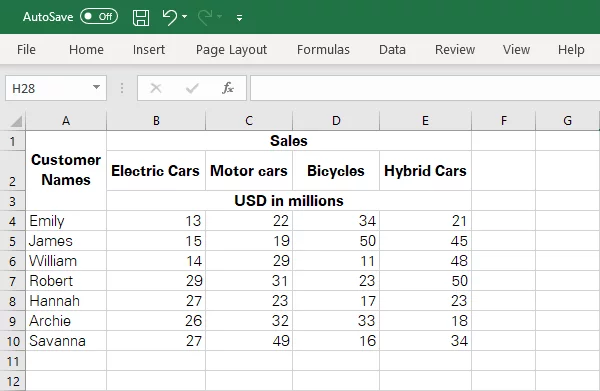Open the View ribbon tab

pyautogui.click(x=516, y=49)
